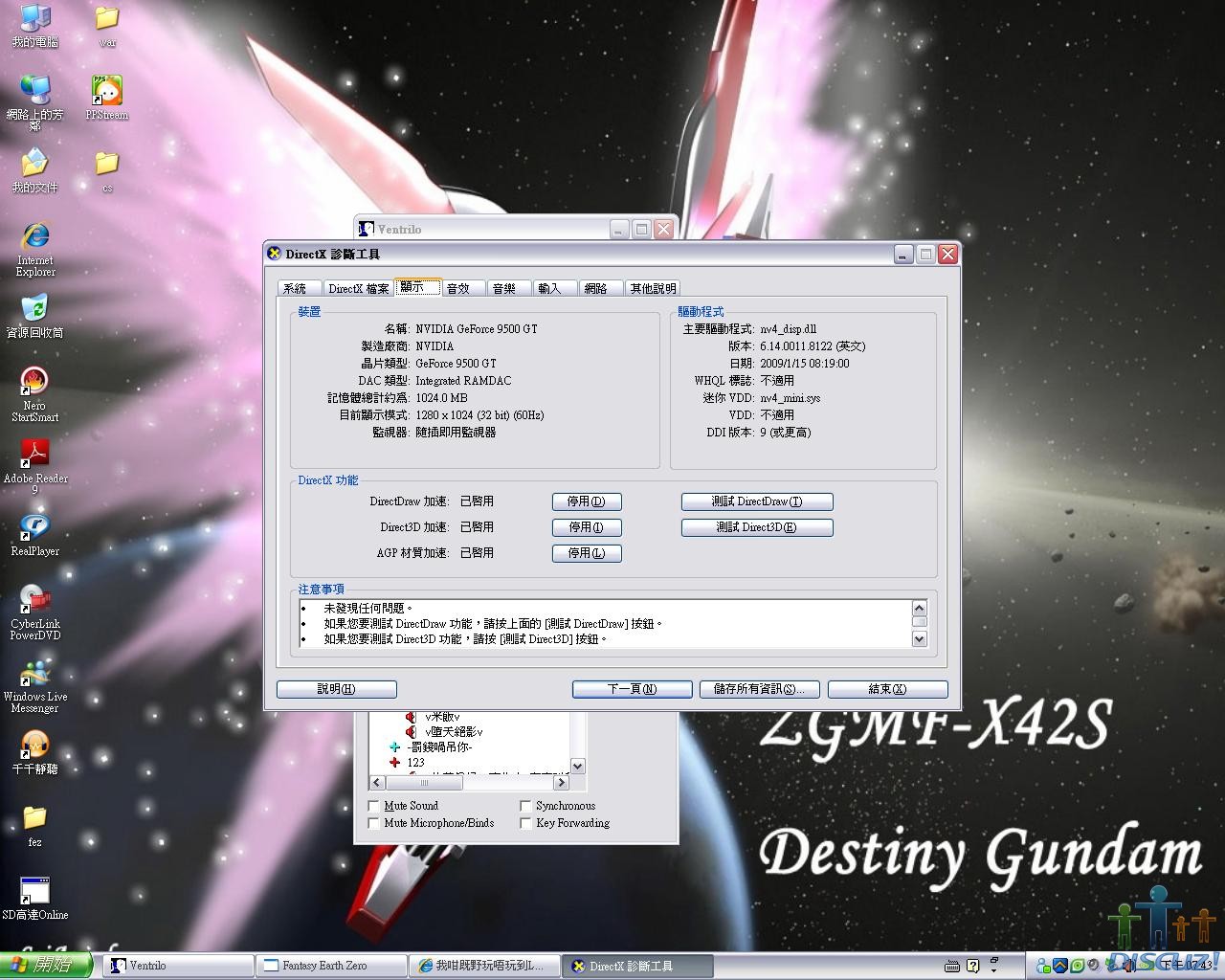Open the fez folder on the desktop
Viewport: 1225px width, 980px height.
[x=35, y=826]
